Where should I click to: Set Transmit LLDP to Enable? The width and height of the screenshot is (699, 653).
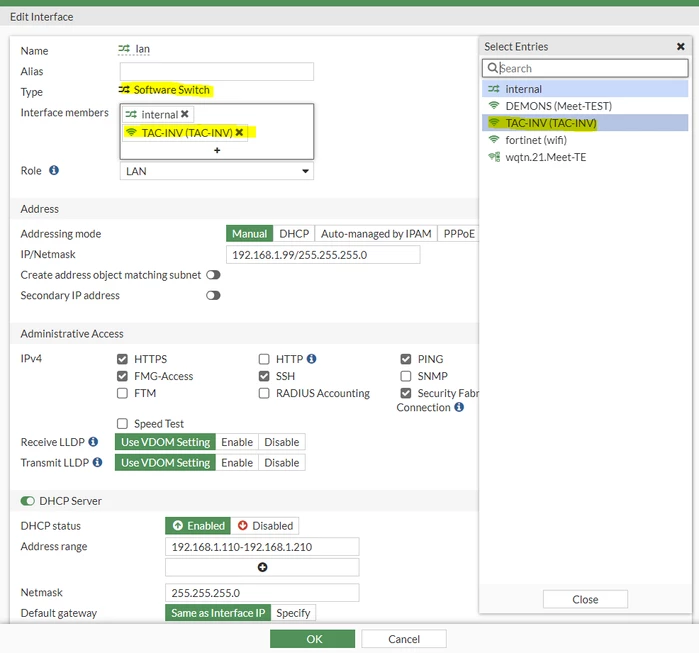tap(237, 463)
